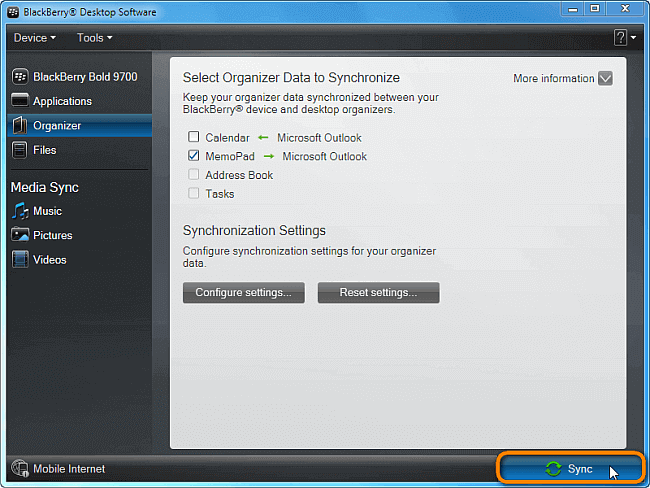Open the Tools menu

[95, 38]
